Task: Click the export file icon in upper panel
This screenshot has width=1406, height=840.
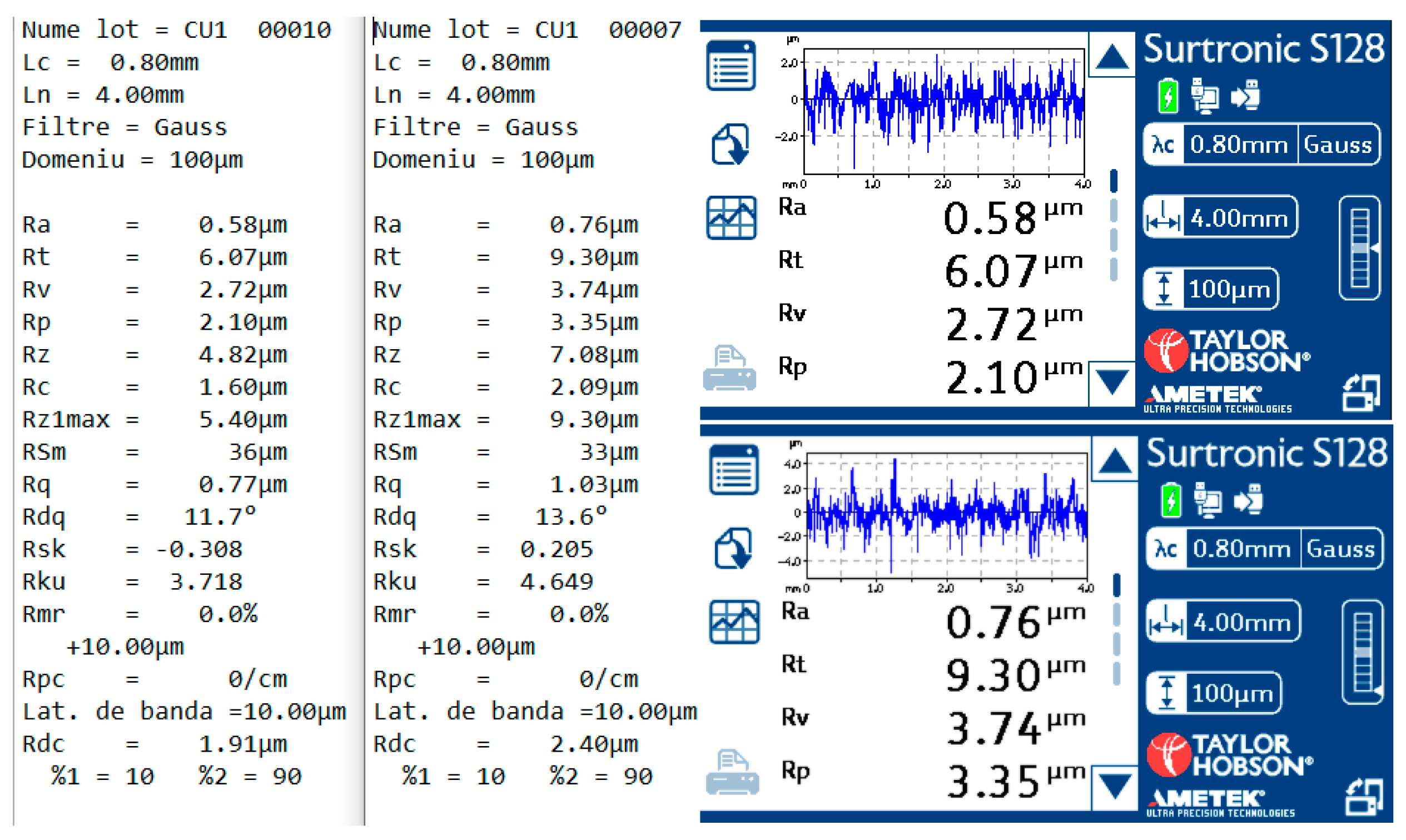Action: click(x=730, y=145)
